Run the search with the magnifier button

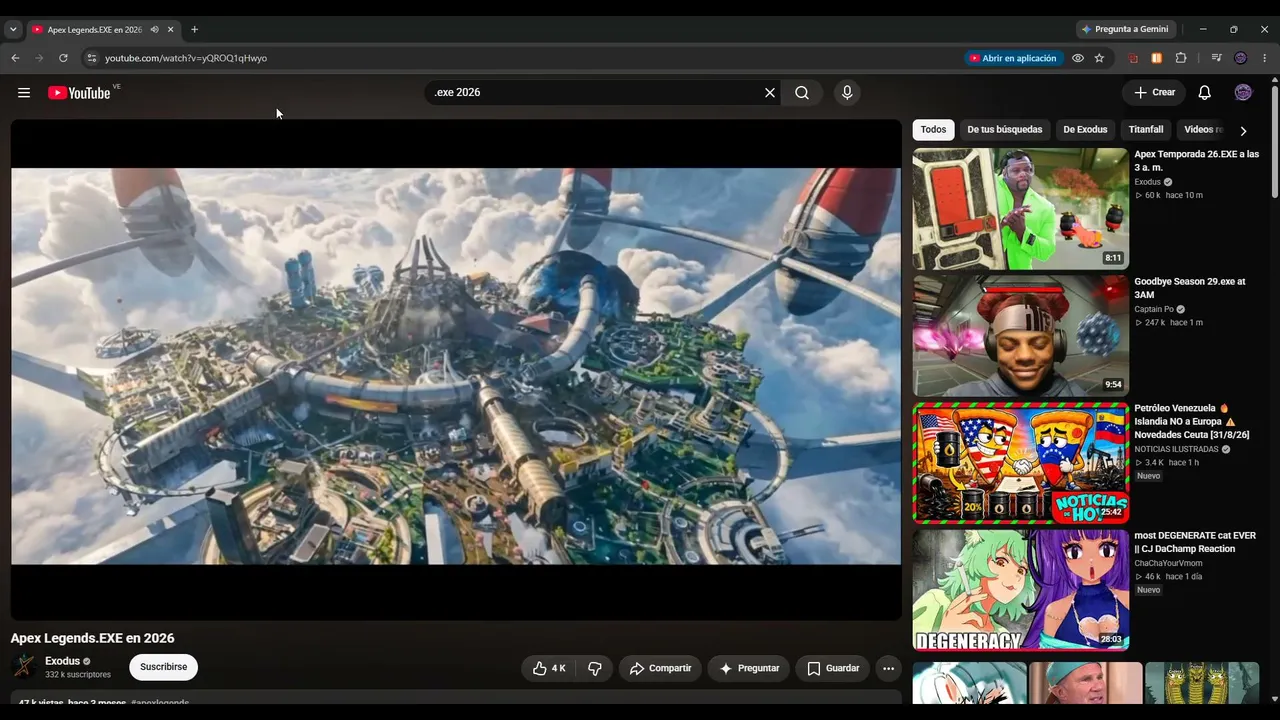coord(802,93)
